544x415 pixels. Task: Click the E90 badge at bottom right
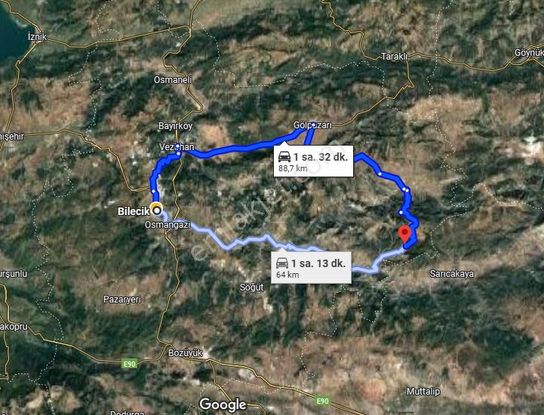tap(322, 401)
